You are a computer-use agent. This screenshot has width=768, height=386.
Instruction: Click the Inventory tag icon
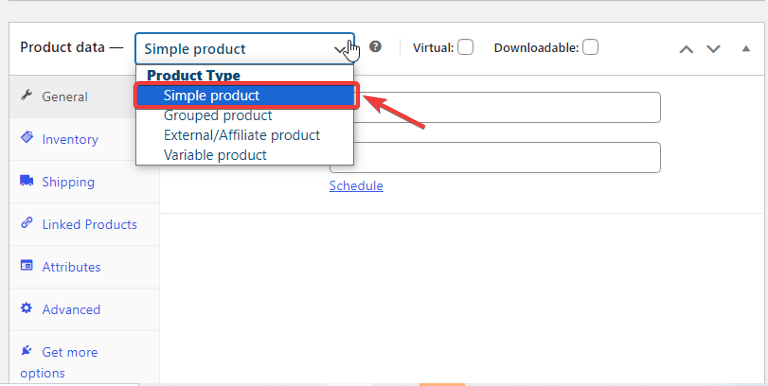click(26, 138)
